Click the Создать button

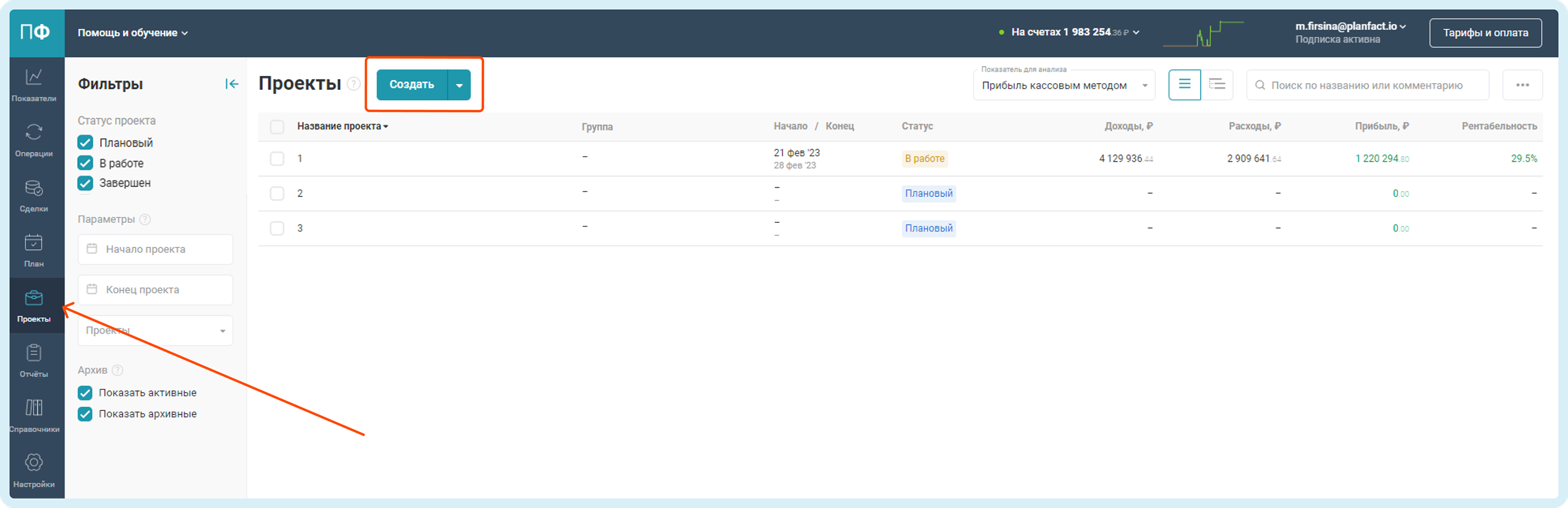pos(411,84)
